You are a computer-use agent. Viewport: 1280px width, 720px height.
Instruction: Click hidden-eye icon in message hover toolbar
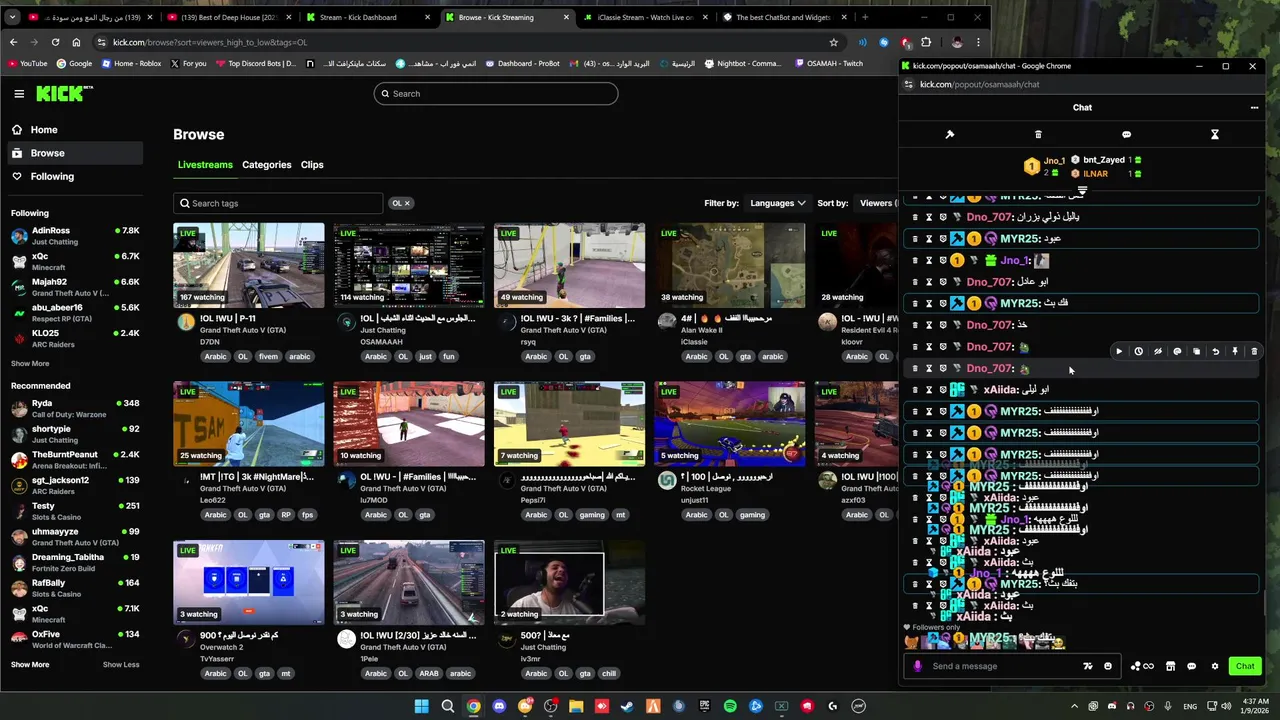(x=1158, y=351)
